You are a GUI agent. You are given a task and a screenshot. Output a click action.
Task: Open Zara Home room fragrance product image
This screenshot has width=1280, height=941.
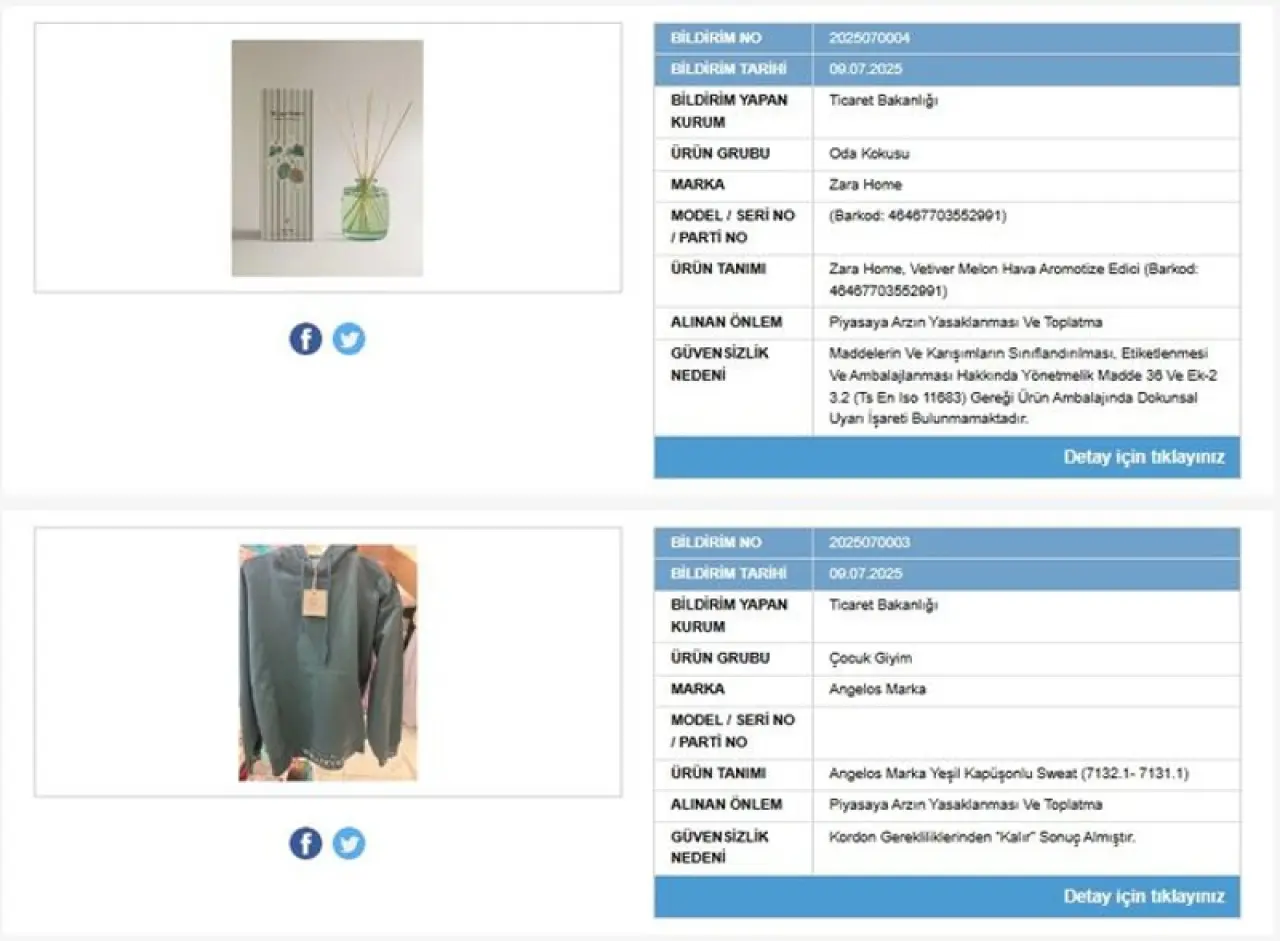click(x=327, y=158)
